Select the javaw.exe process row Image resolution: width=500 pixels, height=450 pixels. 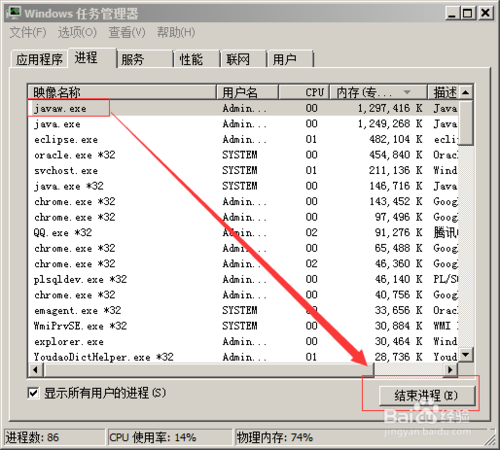click(x=243, y=108)
